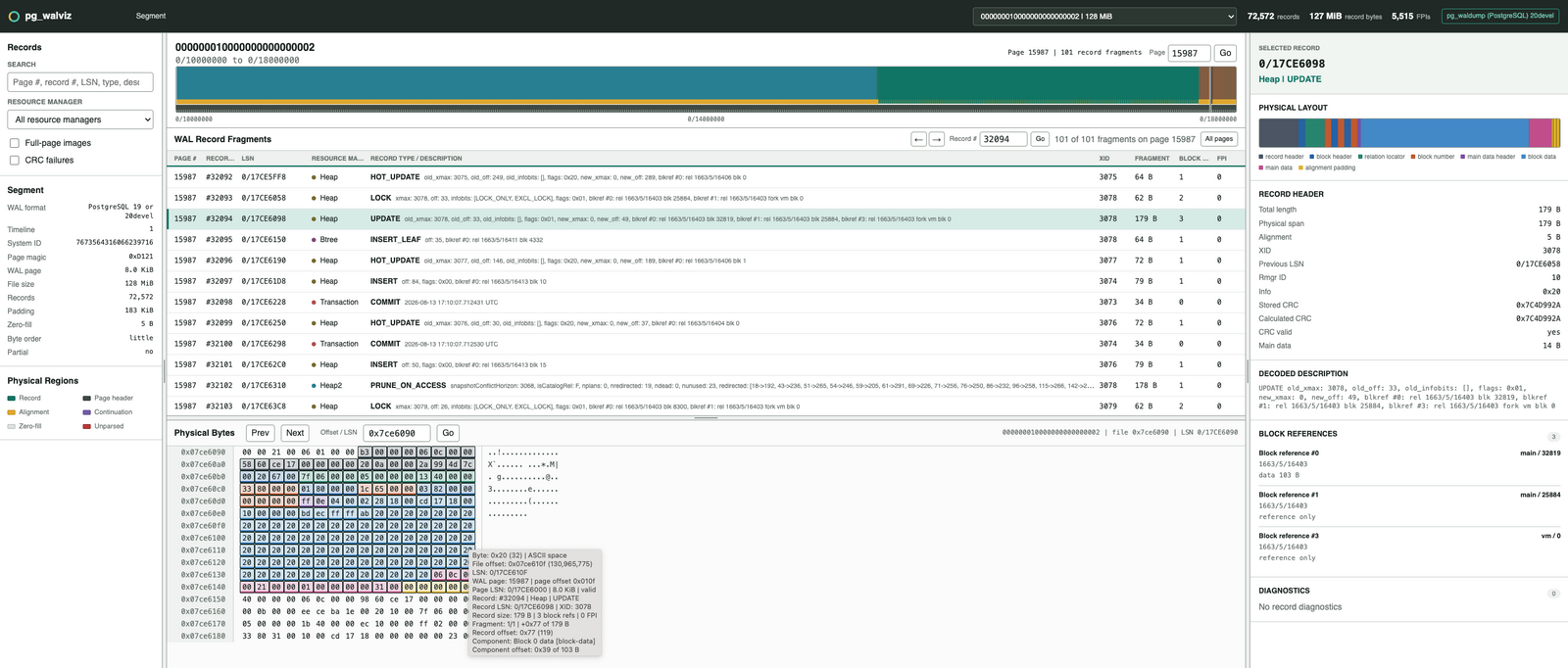Focus the Offset / LSN input field
The image size is (1568, 668).
(397, 433)
